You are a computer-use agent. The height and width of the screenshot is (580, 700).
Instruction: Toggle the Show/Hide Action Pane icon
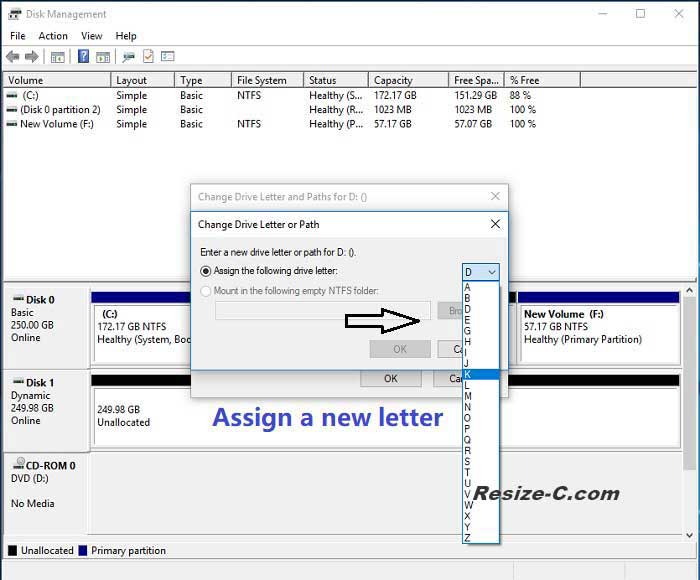click(103, 57)
